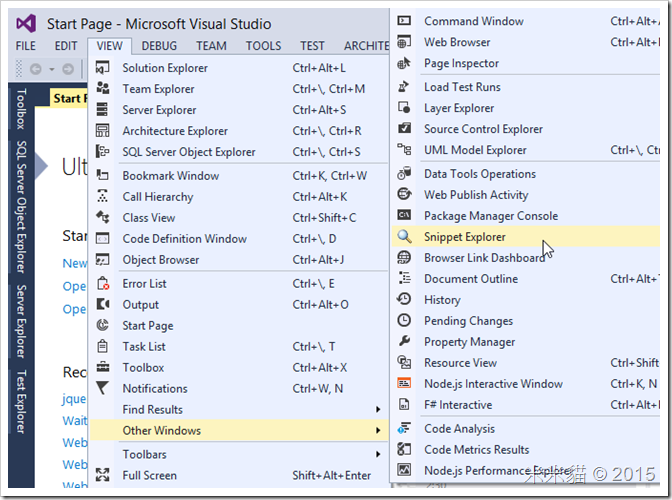
Task: Click the Notifications flag icon
Action: click(103, 389)
